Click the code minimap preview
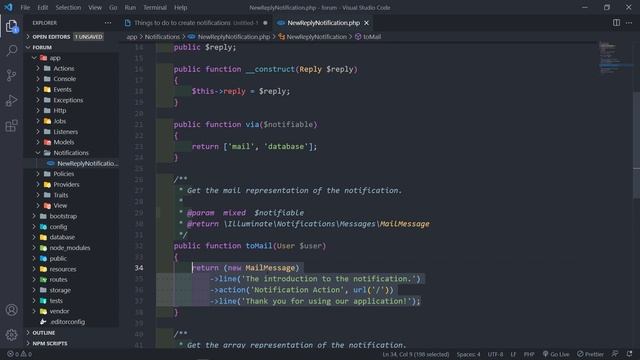The image size is (640, 360). click(x=616, y=58)
